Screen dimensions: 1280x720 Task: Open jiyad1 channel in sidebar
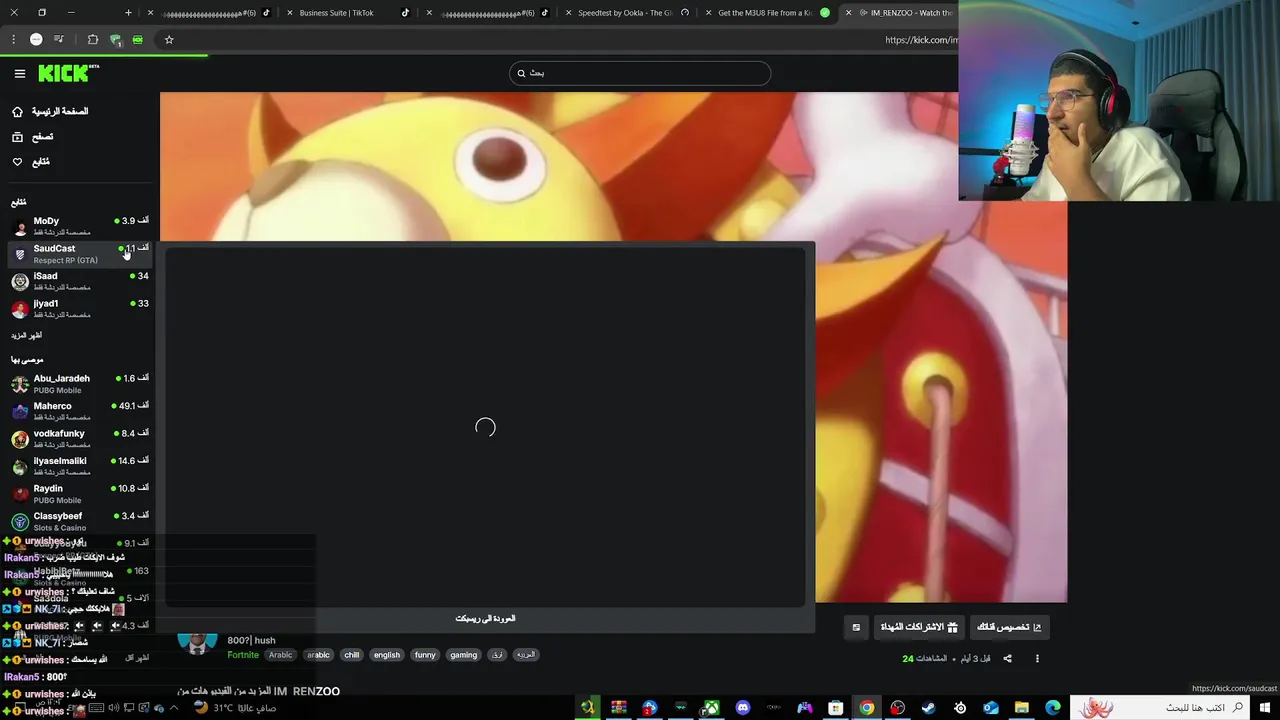pyautogui.click(x=80, y=309)
